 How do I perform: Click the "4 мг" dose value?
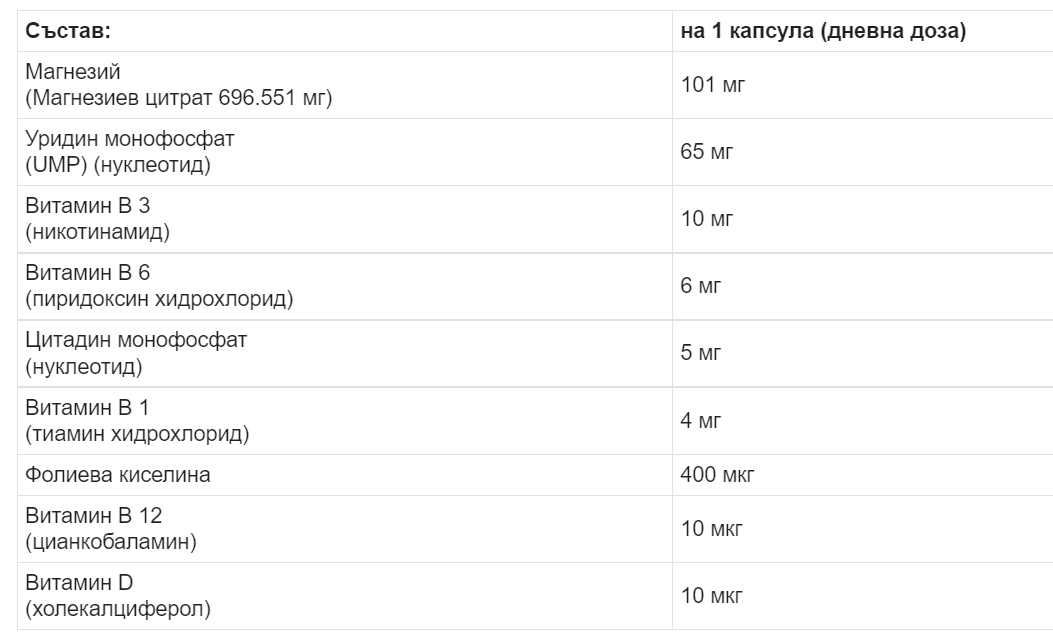701,420
